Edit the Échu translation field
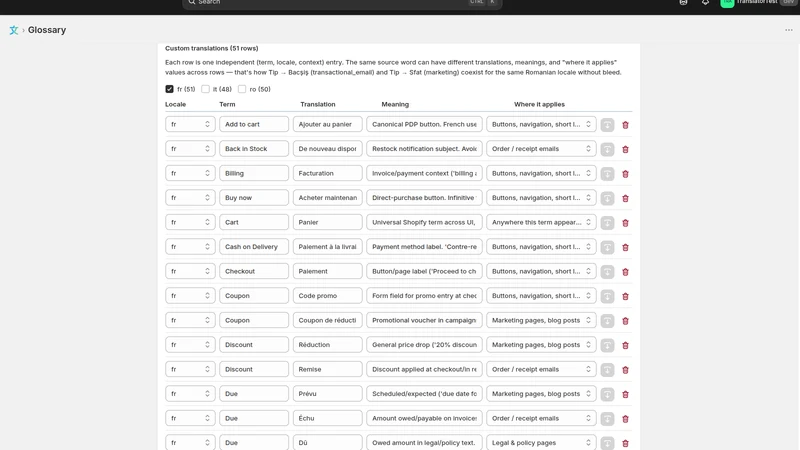 pyautogui.click(x=328, y=418)
